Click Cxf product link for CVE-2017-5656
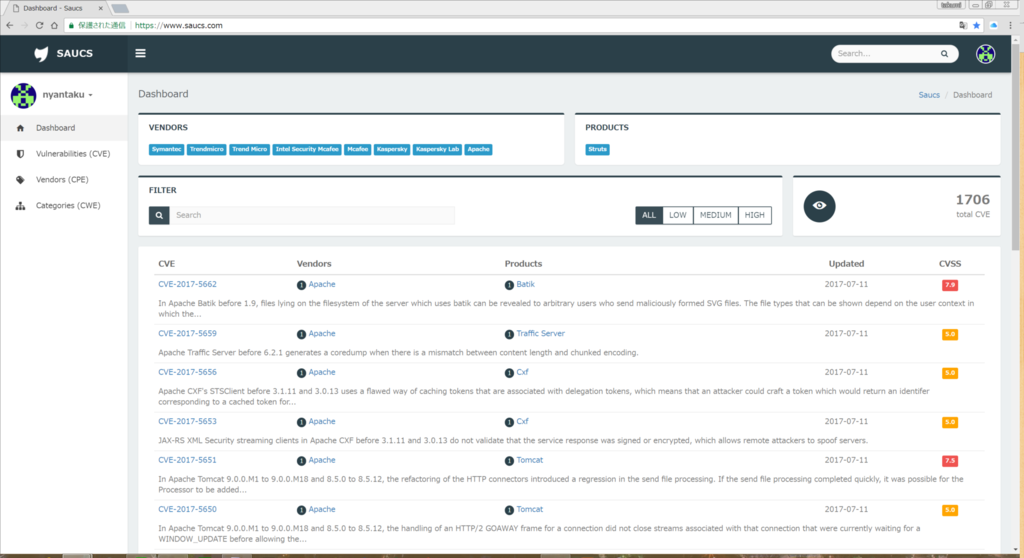 tap(522, 372)
